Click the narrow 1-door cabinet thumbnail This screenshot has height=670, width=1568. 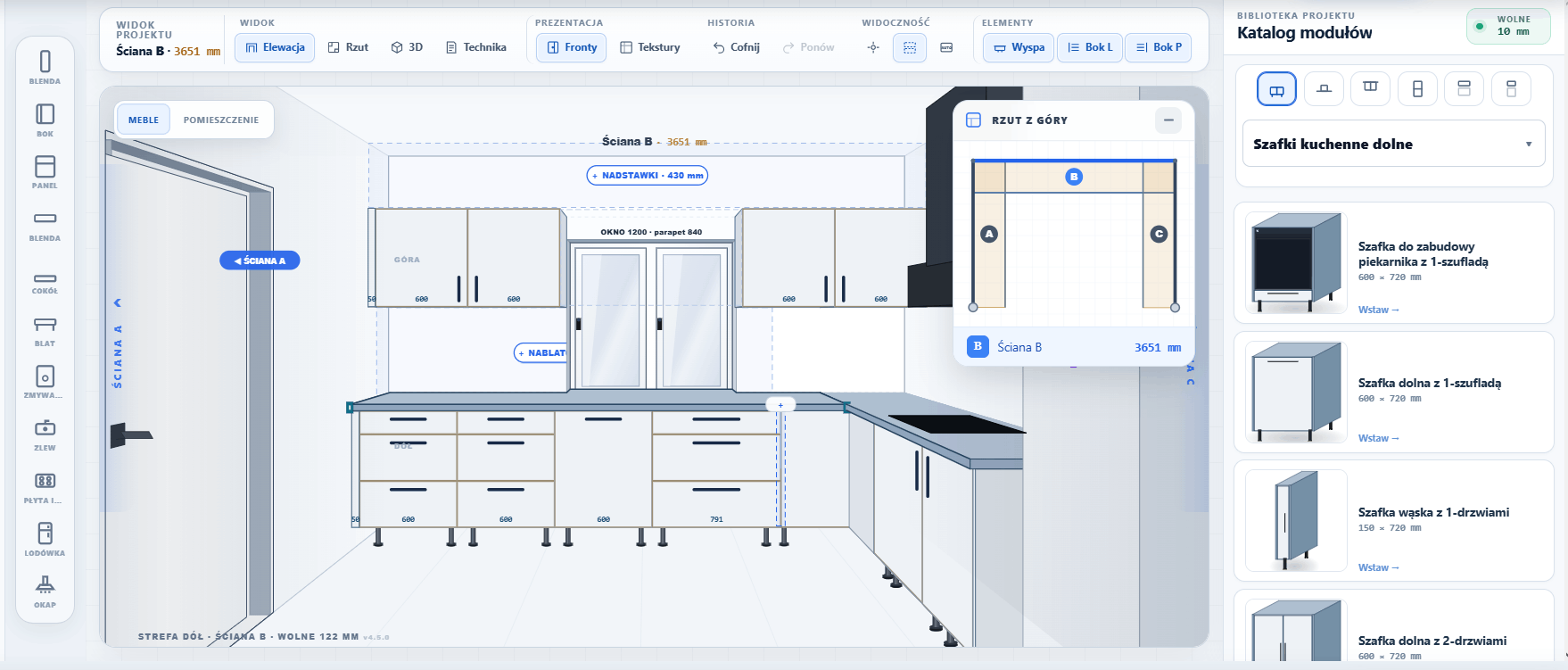tap(1296, 520)
